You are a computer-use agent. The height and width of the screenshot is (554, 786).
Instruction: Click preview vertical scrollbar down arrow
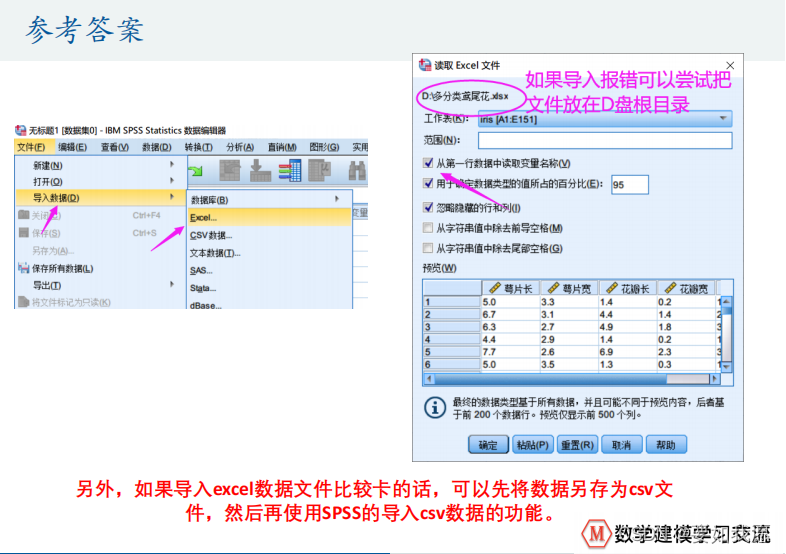(x=726, y=367)
